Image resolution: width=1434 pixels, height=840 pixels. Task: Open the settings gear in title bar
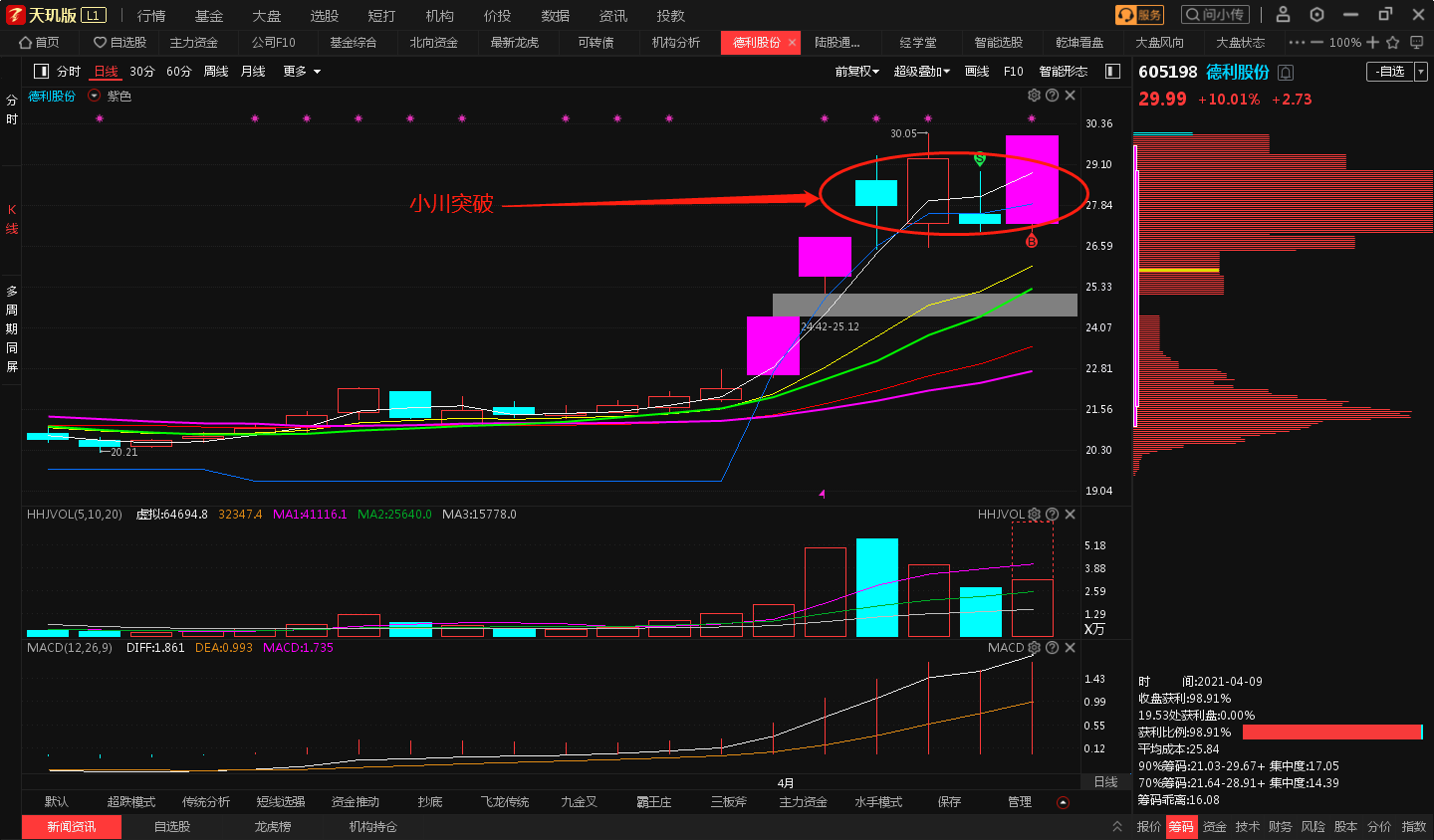1316,15
